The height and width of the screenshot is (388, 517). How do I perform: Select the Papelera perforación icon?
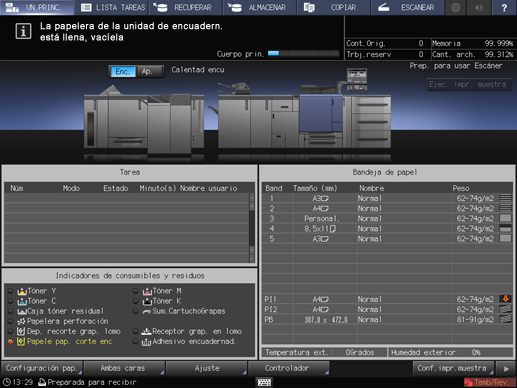pyautogui.click(x=21, y=321)
